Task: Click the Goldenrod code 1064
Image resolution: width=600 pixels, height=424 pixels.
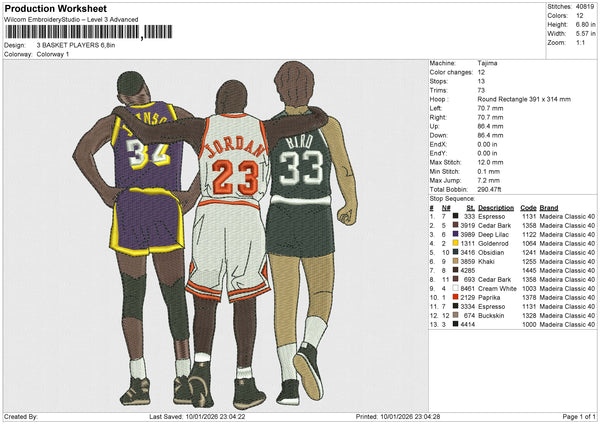Action: pyautogui.click(x=529, y=243)
